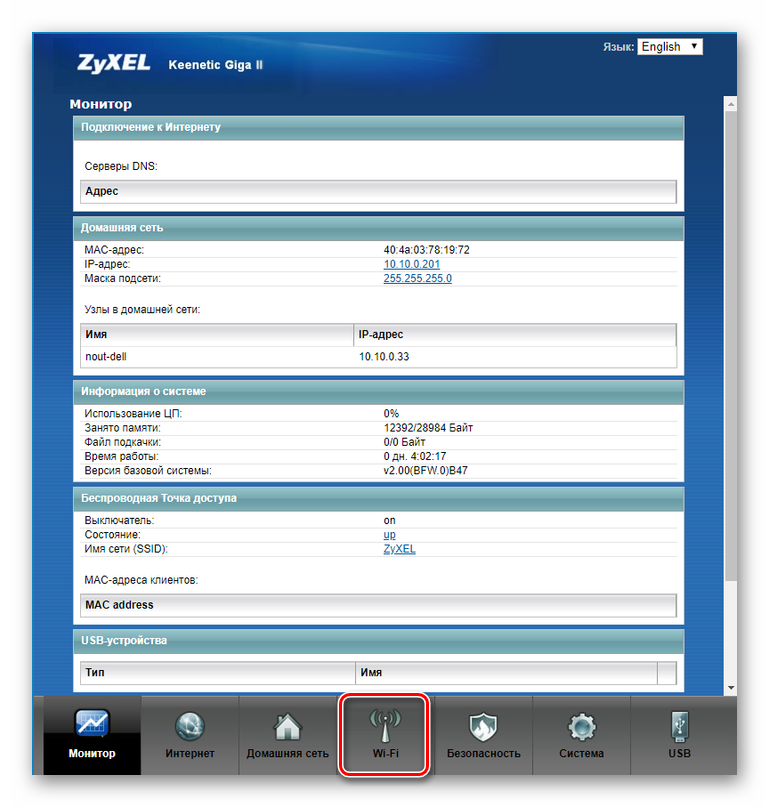Viewport: 769px width, 807px height.
Task: Open the wireless state link 'up'
Action: pos(389,535)
